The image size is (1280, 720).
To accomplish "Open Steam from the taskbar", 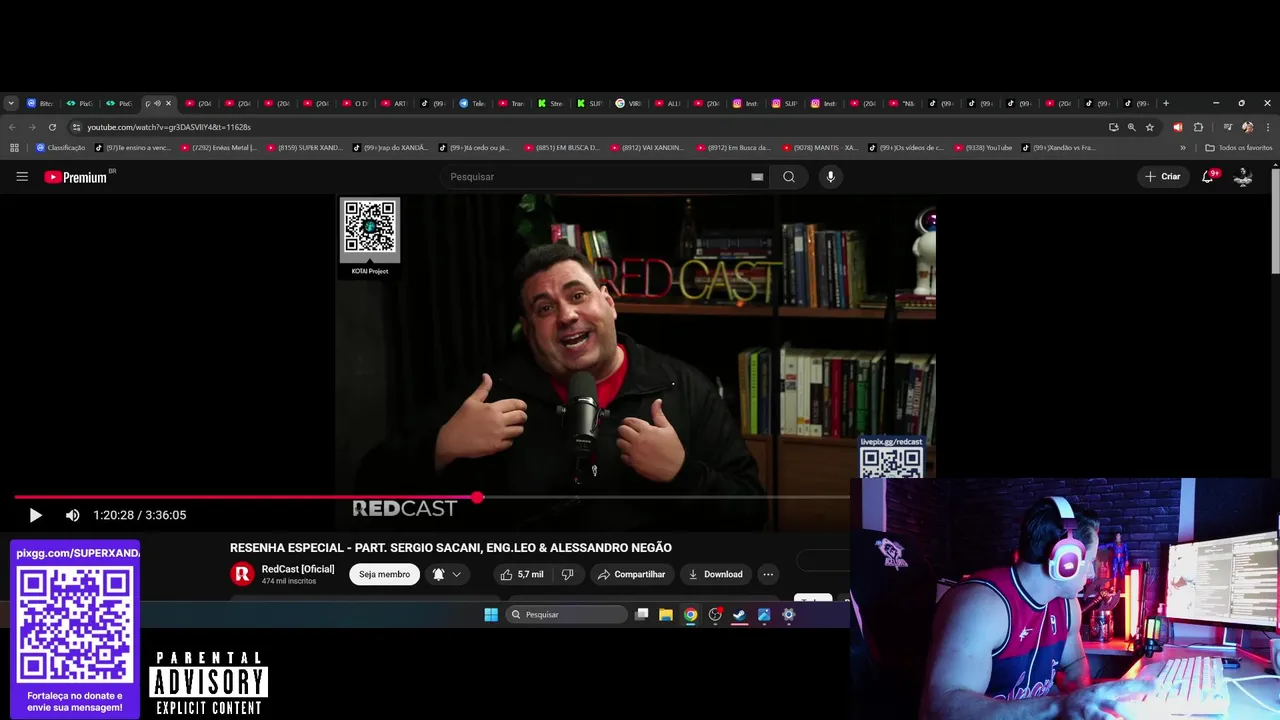I will (x=739, y=615).
